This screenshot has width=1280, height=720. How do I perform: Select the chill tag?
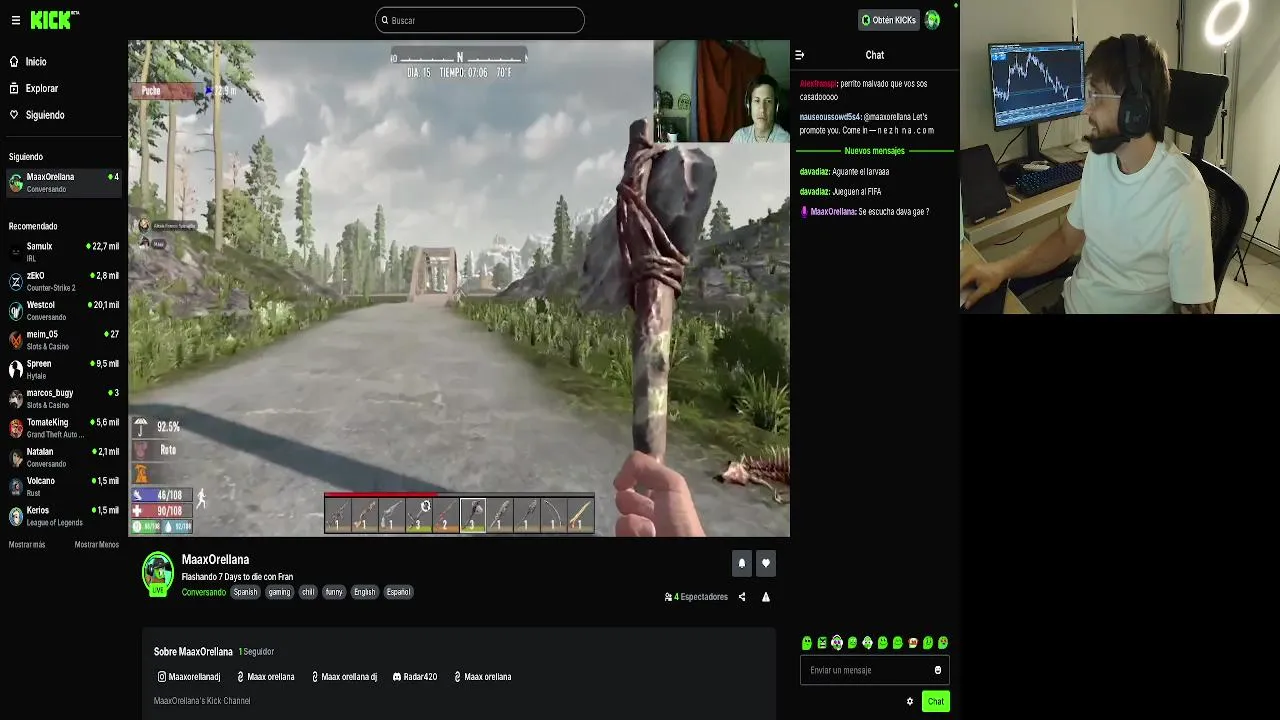[308, 592]
